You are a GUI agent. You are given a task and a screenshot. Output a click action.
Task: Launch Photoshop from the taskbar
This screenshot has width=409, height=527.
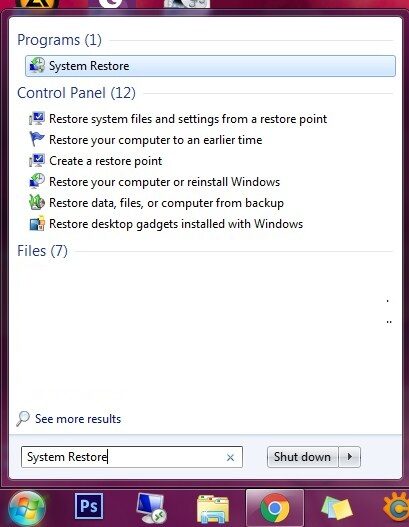pyautogui.click(x=89, y=506)
